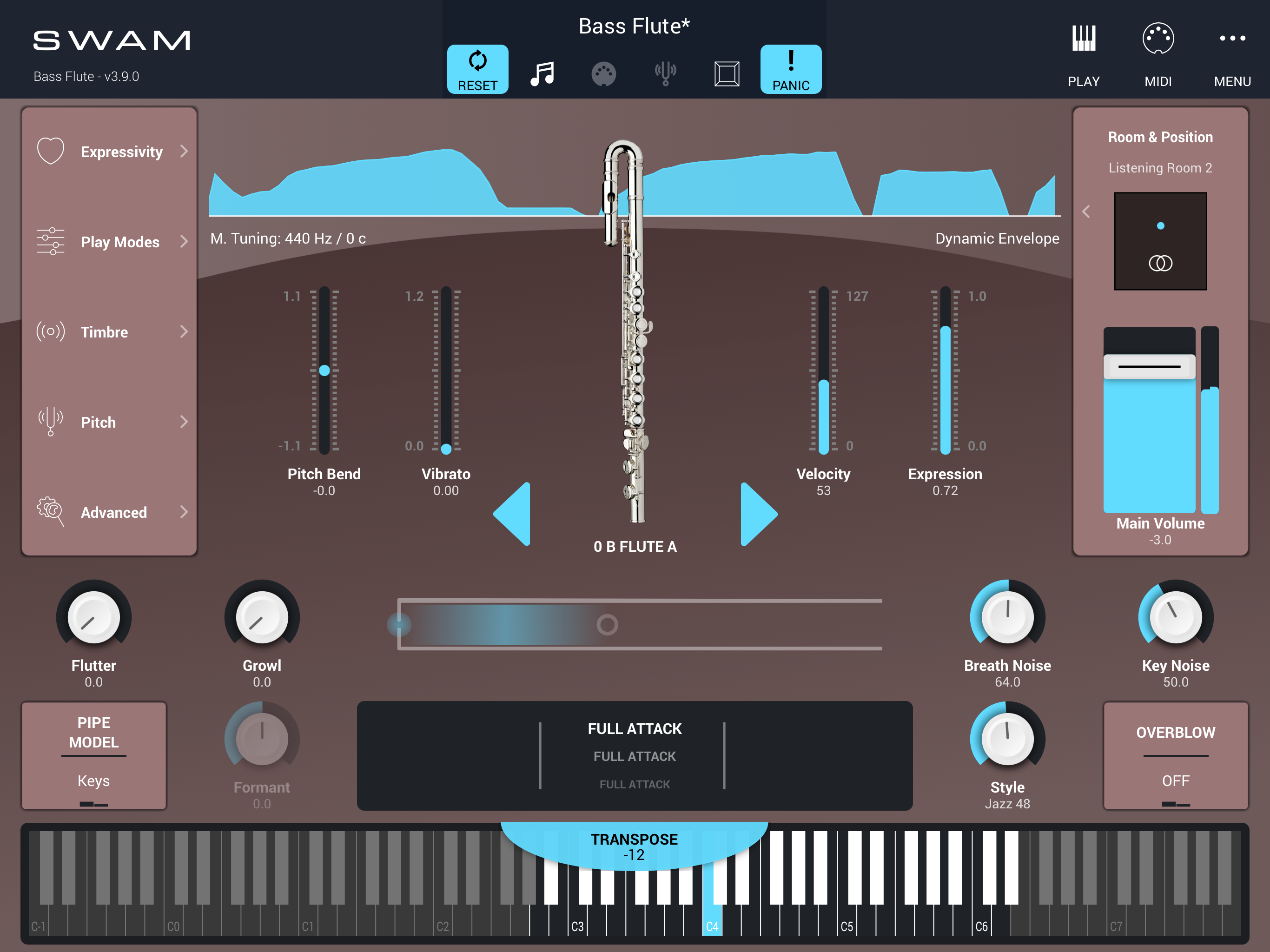The height and width of the screenshot is (952, 1270).
Task: Open the tuning fork icon in header
Action: 665,73
